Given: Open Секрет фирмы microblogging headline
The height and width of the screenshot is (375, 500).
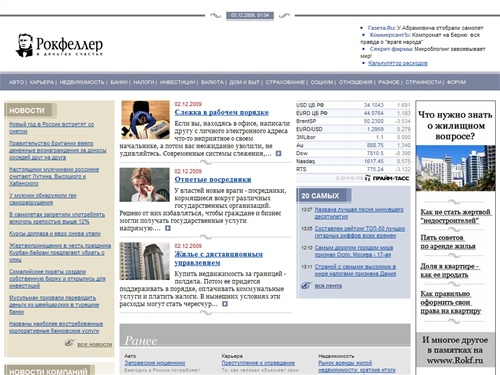Looking at the screenshot, I should 423,52.
